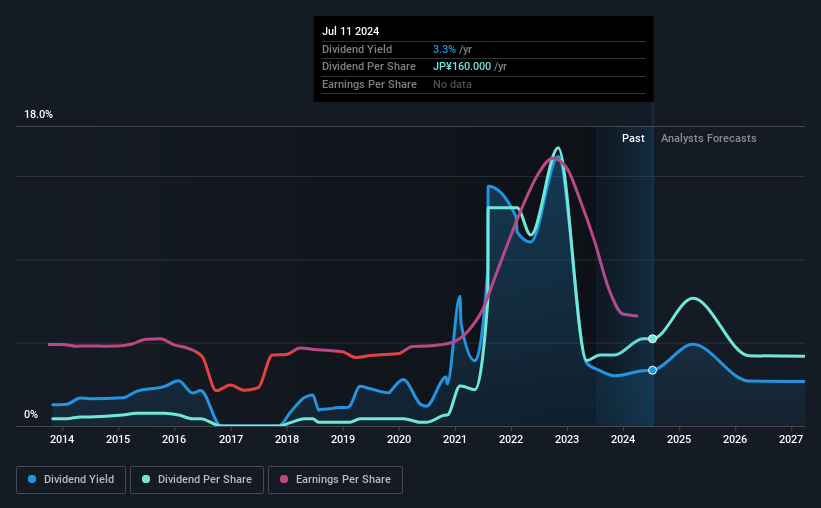
Task: Click the 2015 x-axis label
Action: click(x=118, y=439)
